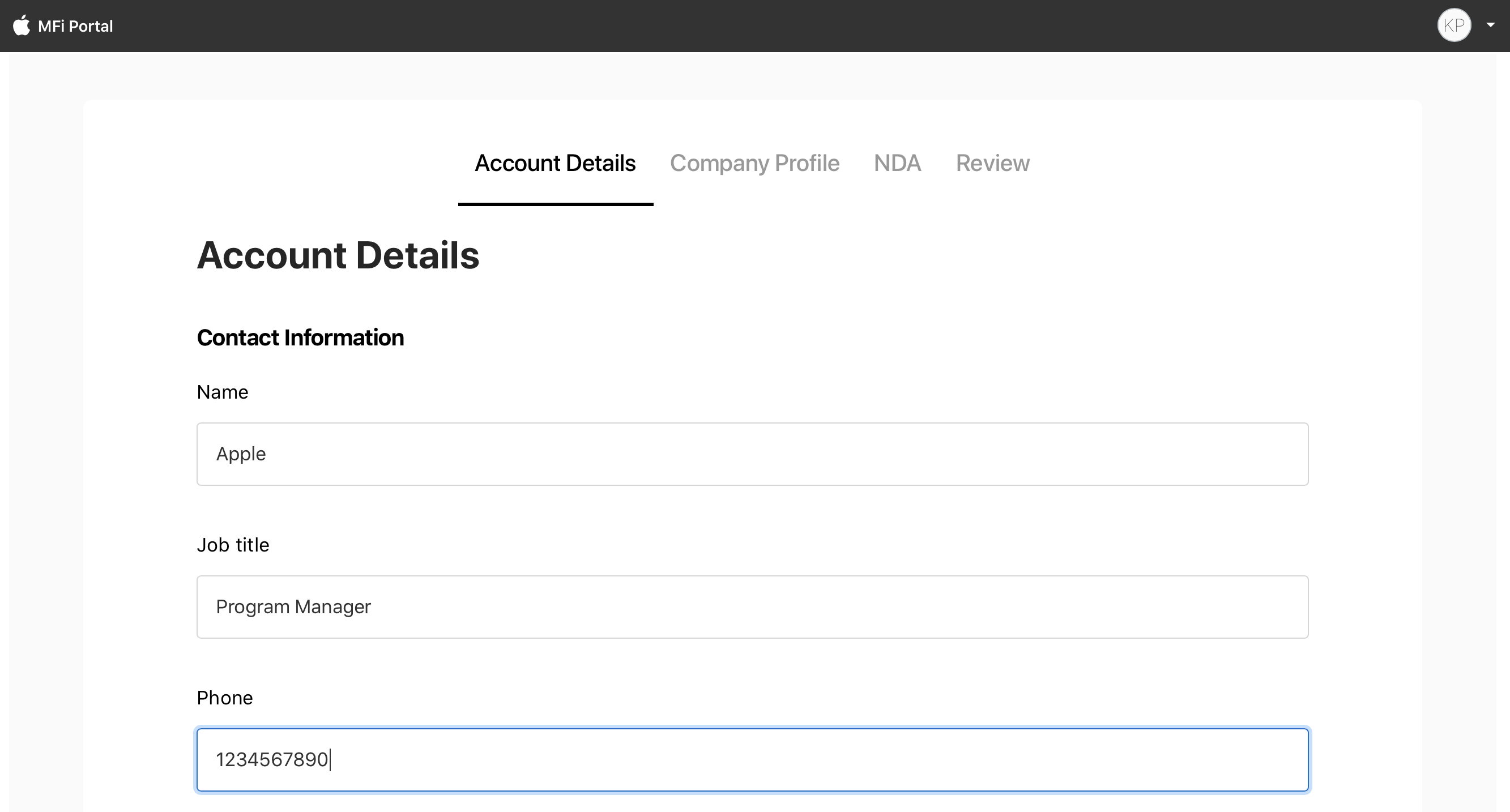Go to the NDA tab
The width and height of the screenshot is (1510, 812).
pyautogui.click(x=897, y=164)
